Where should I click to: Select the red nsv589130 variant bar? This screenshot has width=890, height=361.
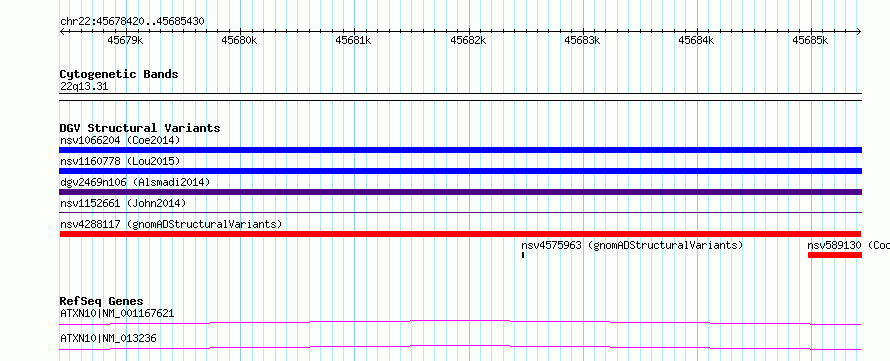pos(834,255)
